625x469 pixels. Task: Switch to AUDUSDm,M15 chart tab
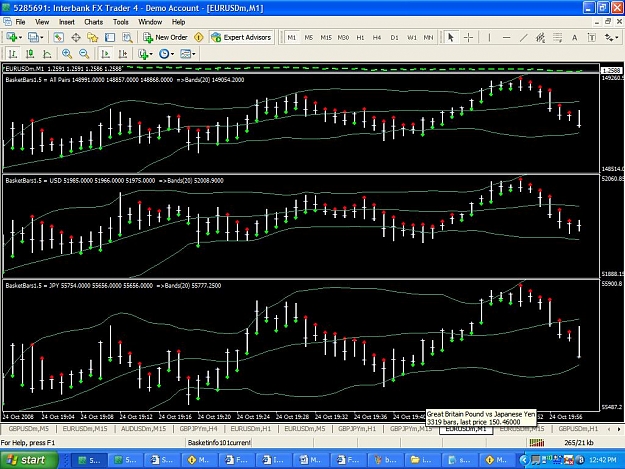[143, 429]
